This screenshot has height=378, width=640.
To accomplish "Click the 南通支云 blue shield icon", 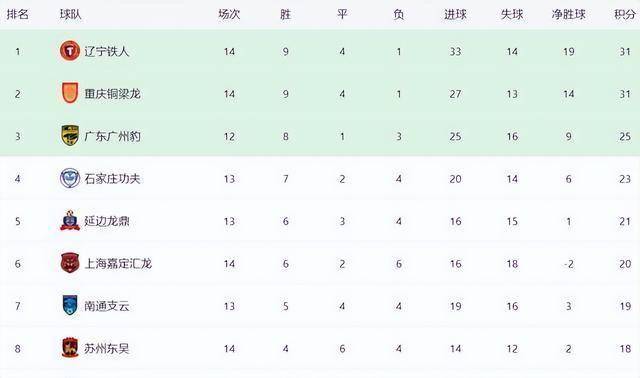I will click(70, 305).
